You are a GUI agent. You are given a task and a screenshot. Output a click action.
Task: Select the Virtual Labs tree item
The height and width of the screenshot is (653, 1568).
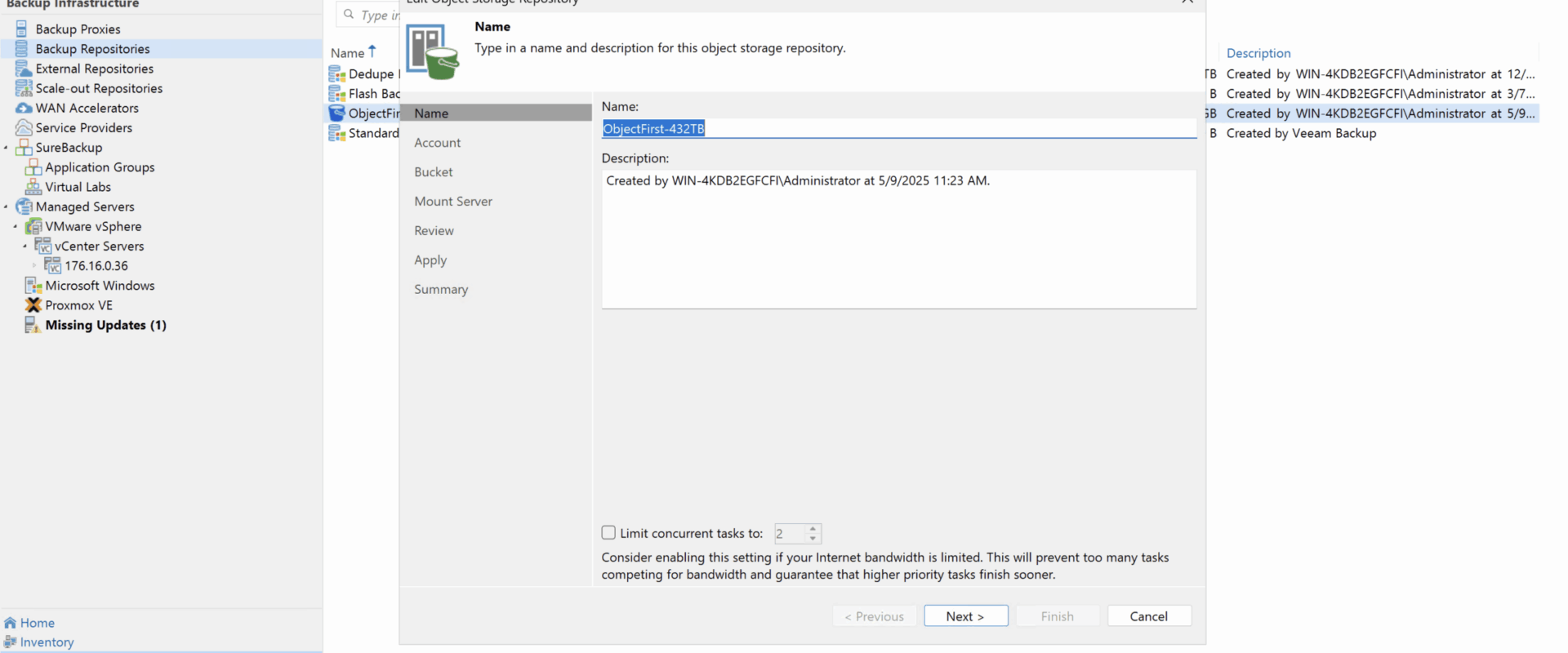(78, 187)
